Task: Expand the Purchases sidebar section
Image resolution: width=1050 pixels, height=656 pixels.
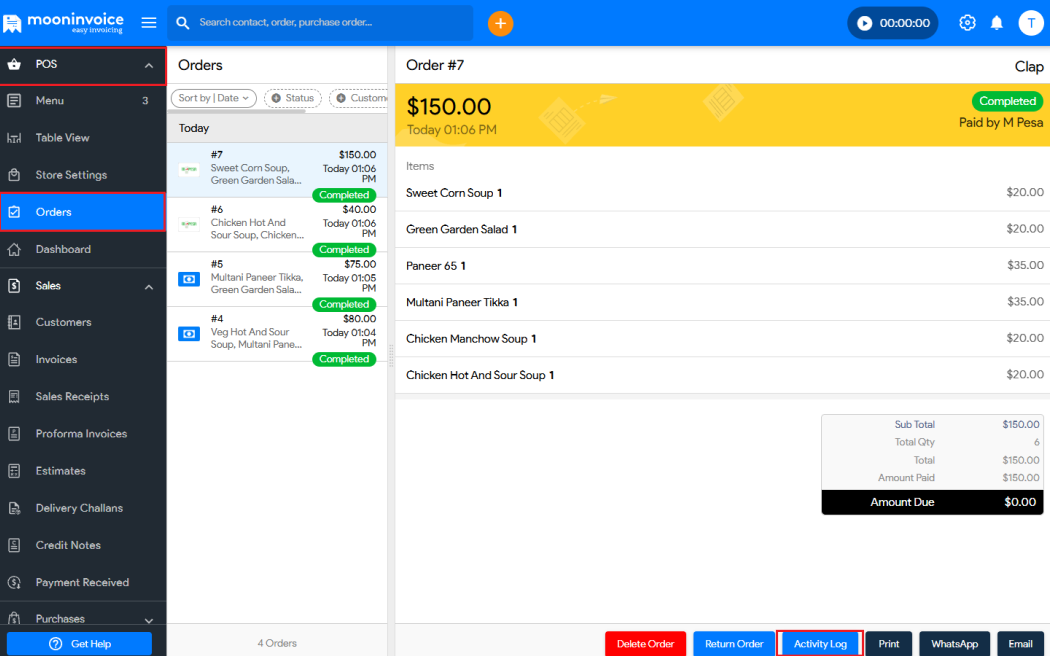Action: [x=149, y=620]
